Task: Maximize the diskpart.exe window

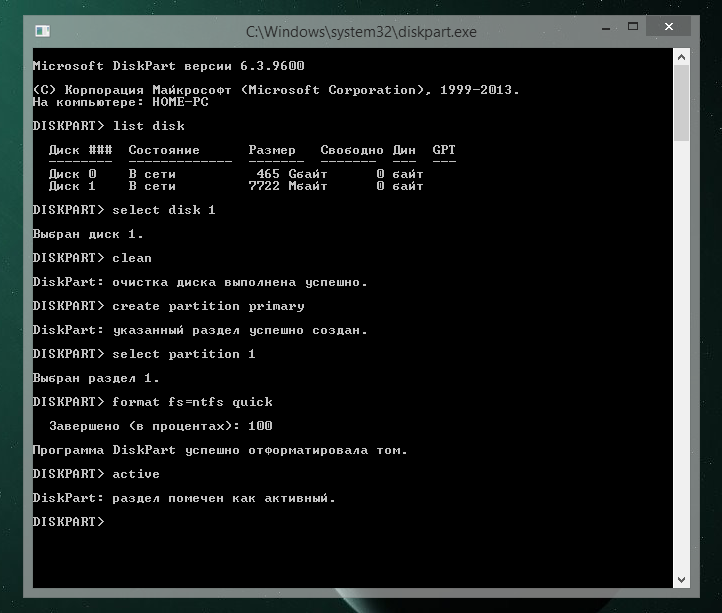Action: pos(633,27)
